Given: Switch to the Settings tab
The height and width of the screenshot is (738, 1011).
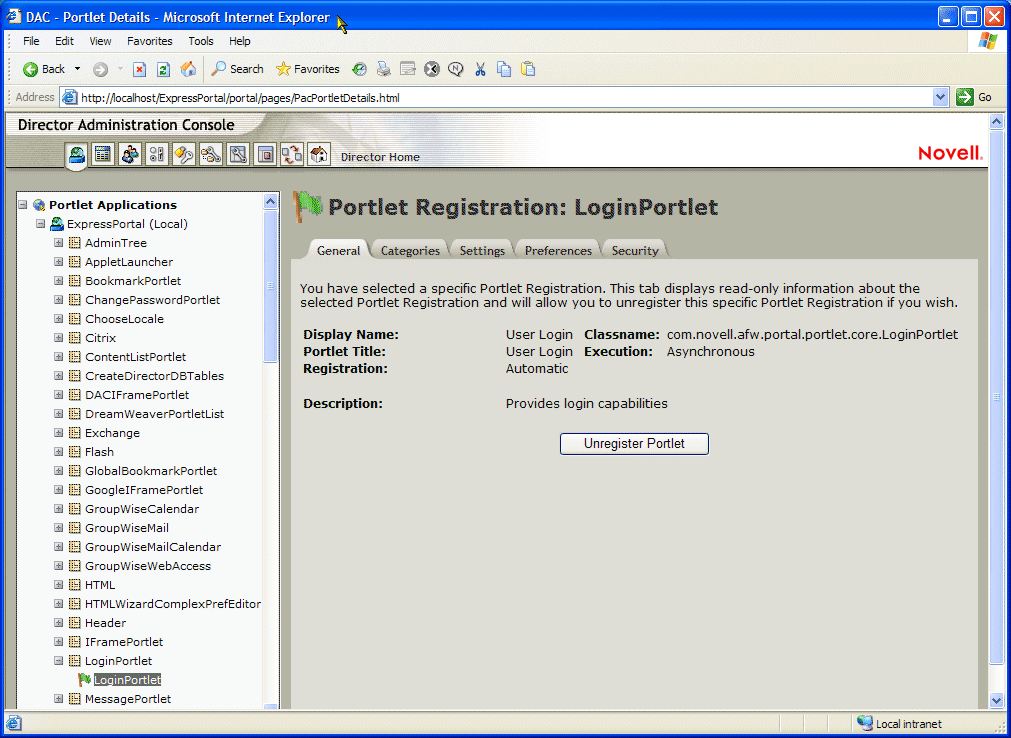Looking at the screenshot, I should click(482, 250).
